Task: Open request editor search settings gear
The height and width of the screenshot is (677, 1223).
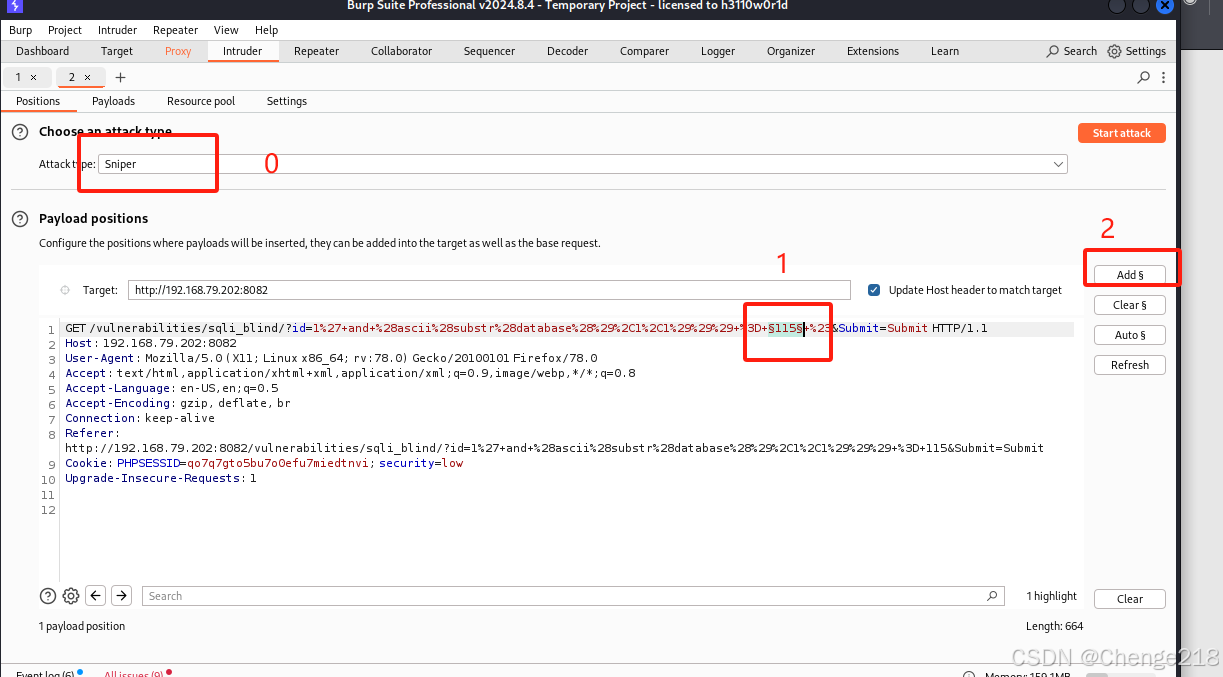Action: pyautogui.click(x=71, y=596)
